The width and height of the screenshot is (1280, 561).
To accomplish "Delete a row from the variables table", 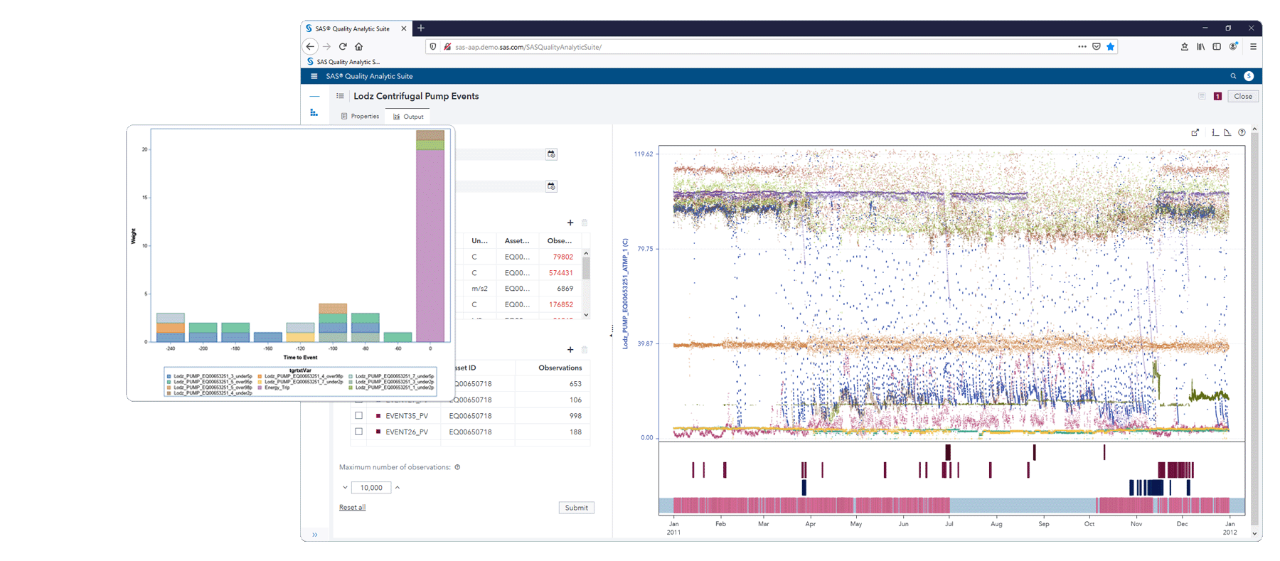I will click(585, 223).
